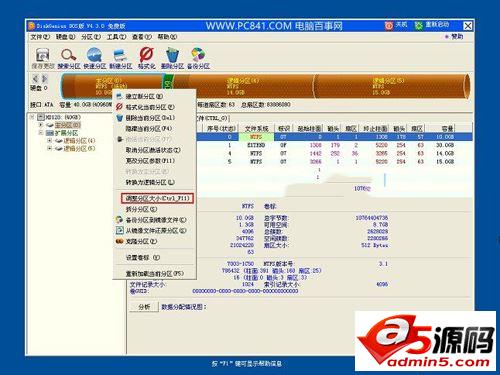This screenshot has width=500, height=375.
Task: Open the 搜索分区 search partition tool
Action: (69, 55)
